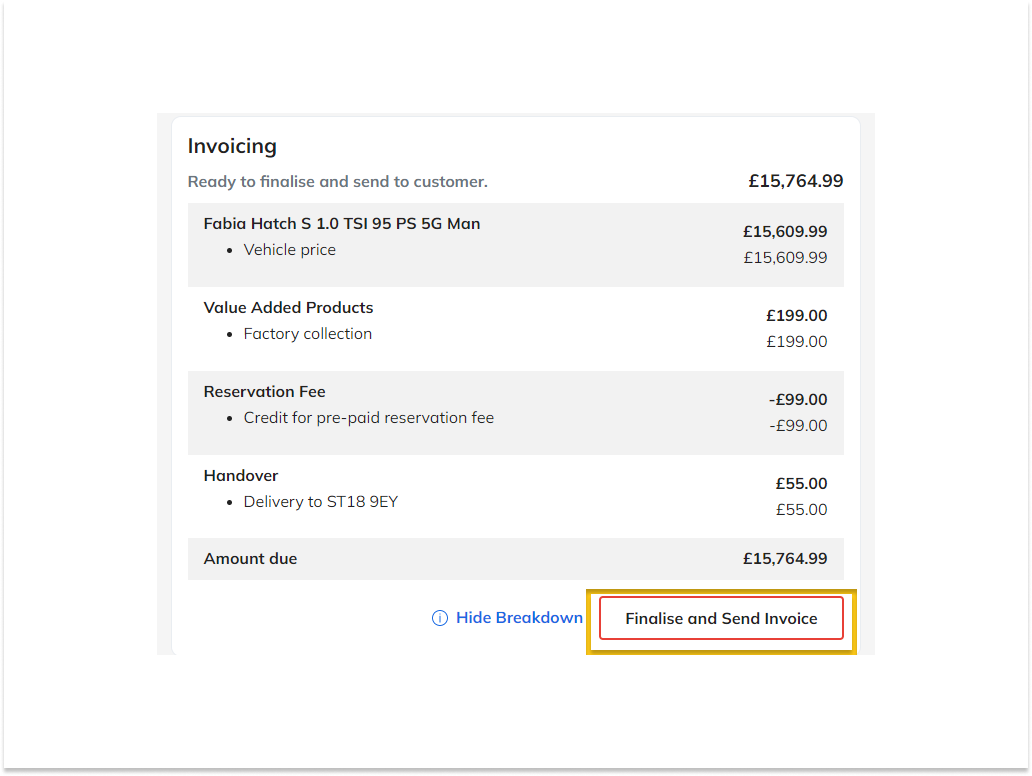Click the Amount due summary row
This screenshot has height=776, width=1032.
pyautogui.click(x=250, y=558)
